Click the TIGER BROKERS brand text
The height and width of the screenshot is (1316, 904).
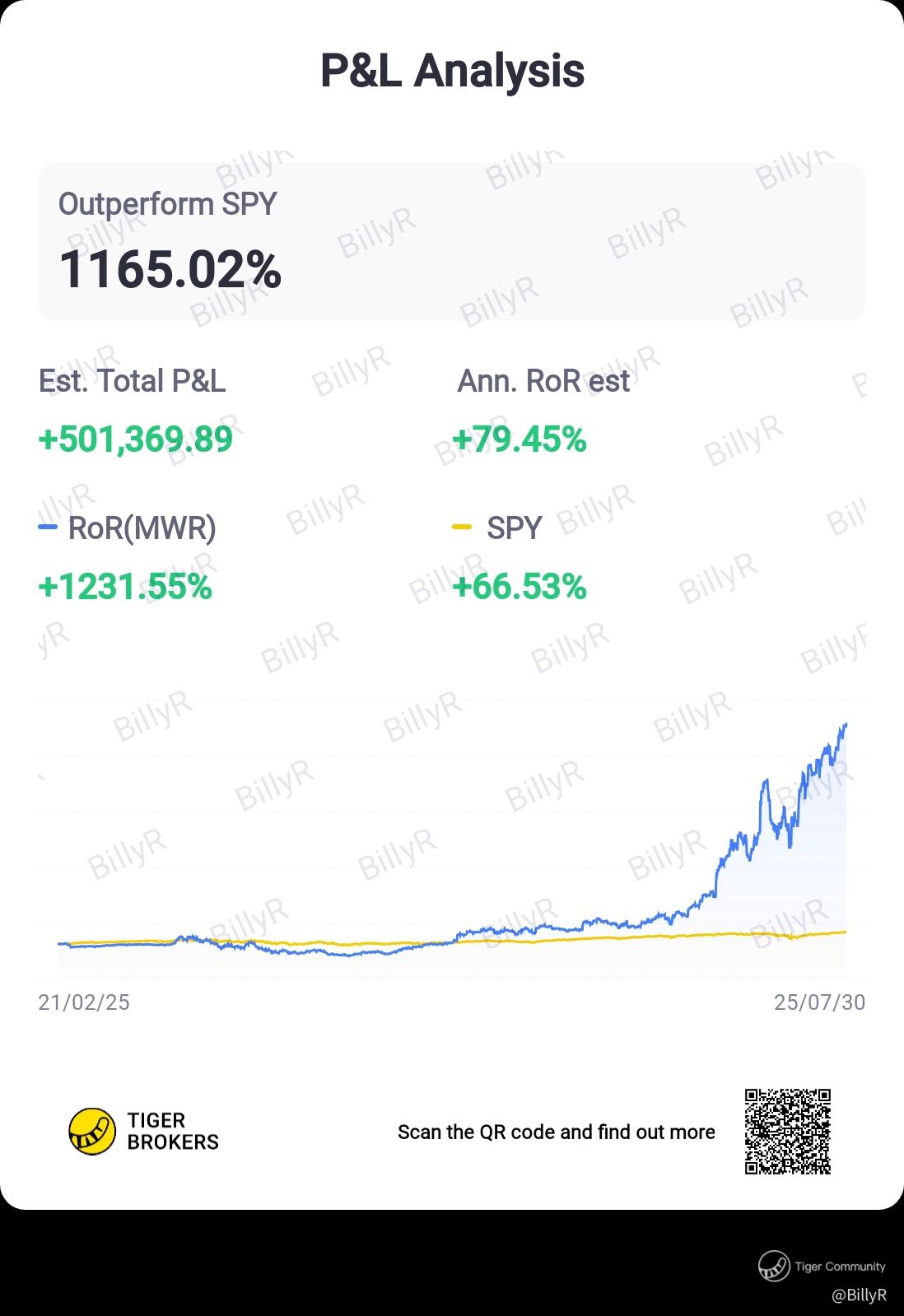click(x=173, y=1131)
